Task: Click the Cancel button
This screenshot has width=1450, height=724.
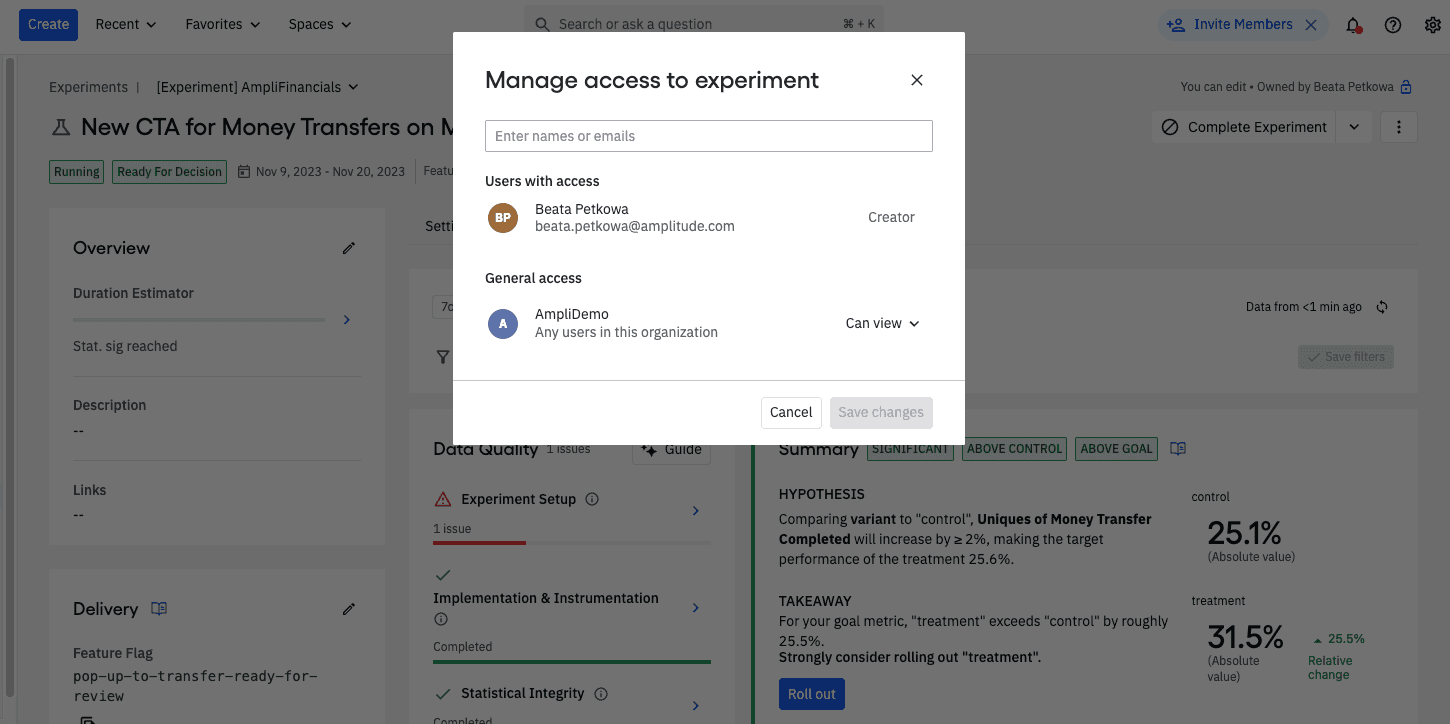Action: 790,412
